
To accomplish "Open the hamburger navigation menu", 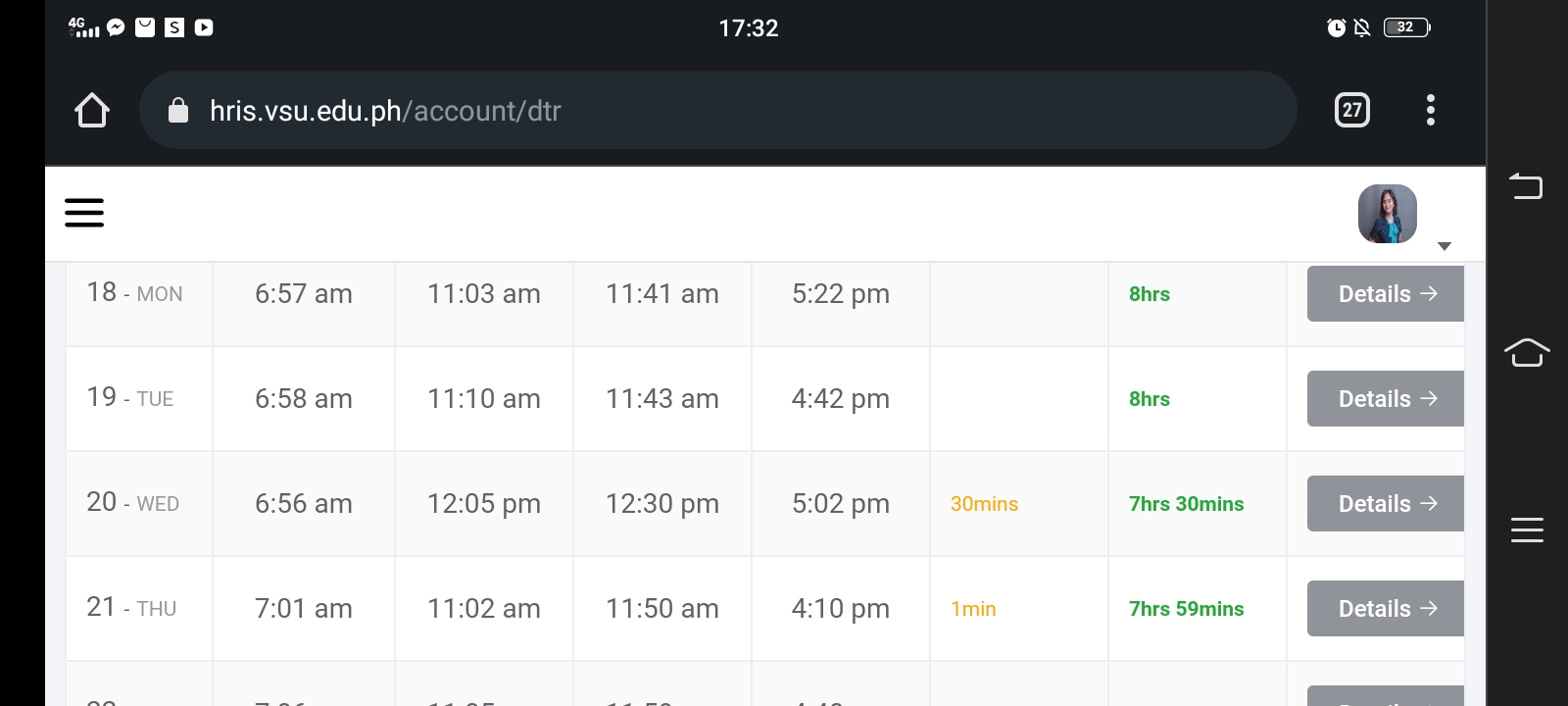I will click(x=84, y=213).
